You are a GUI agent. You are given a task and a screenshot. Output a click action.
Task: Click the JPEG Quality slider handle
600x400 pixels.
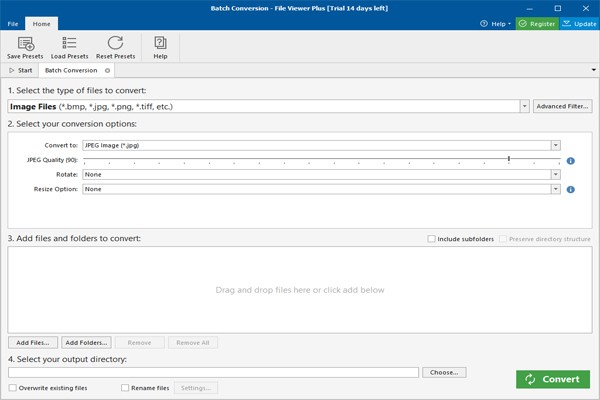coord(509,158)
